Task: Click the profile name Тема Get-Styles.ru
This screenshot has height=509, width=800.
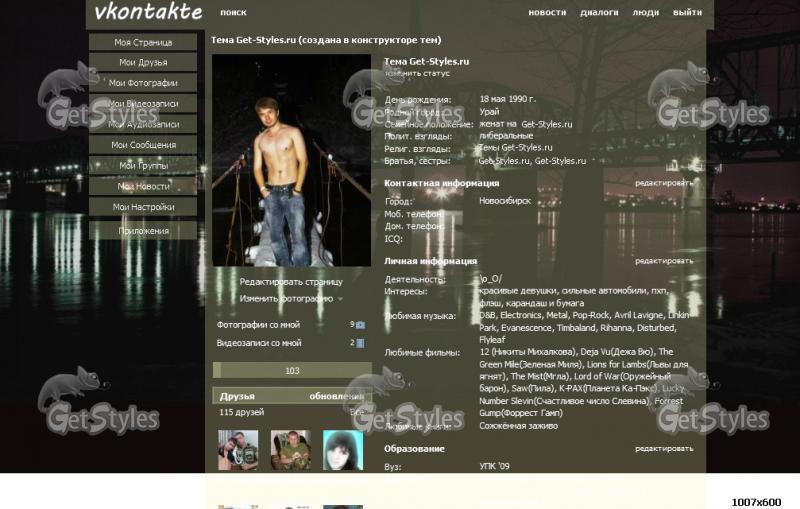Action: [427, 61]
